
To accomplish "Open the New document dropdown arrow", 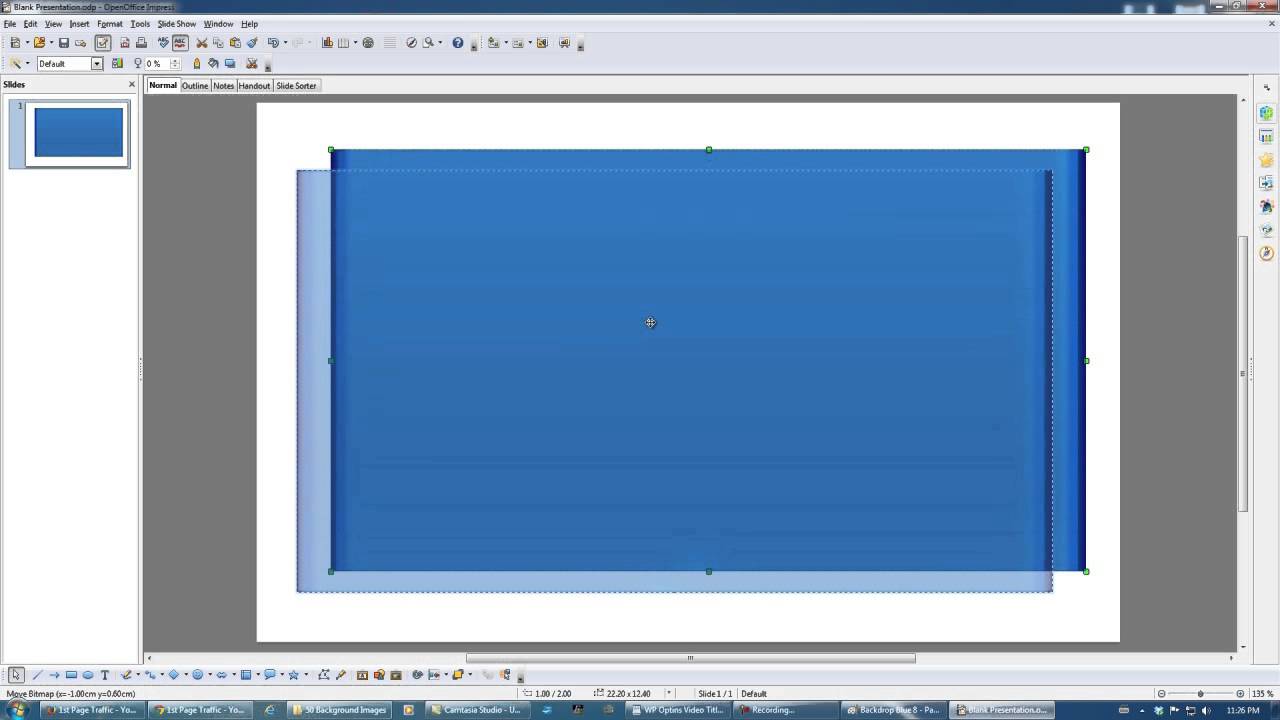I will point(27,43).
